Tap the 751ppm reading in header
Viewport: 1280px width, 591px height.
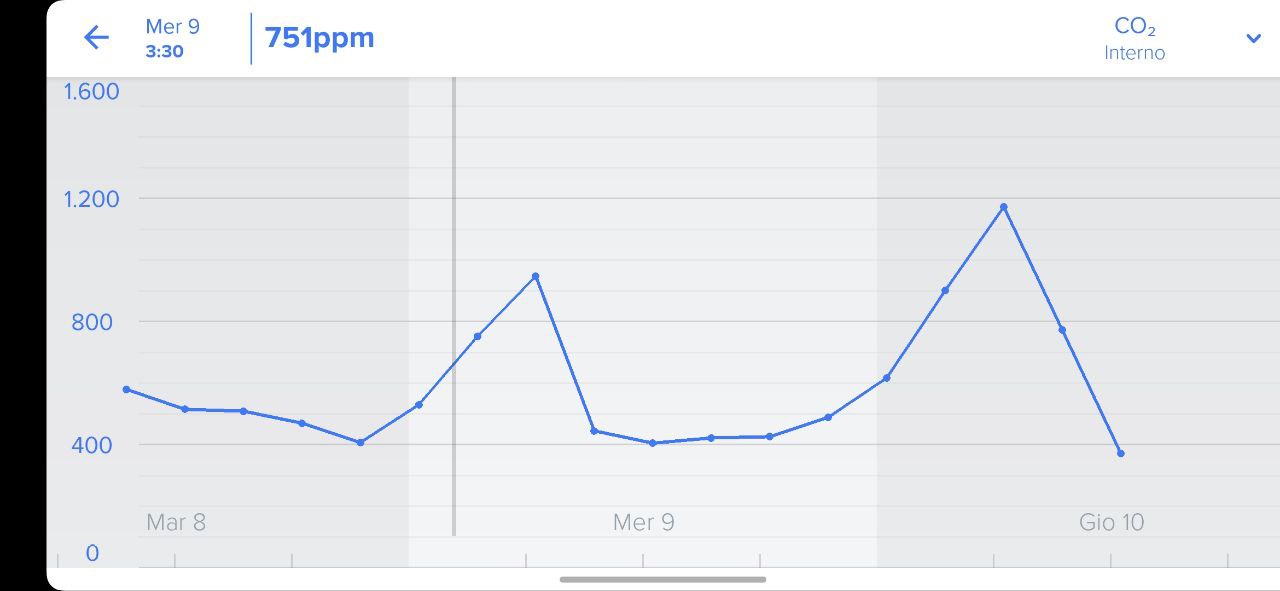pos(319,38)
